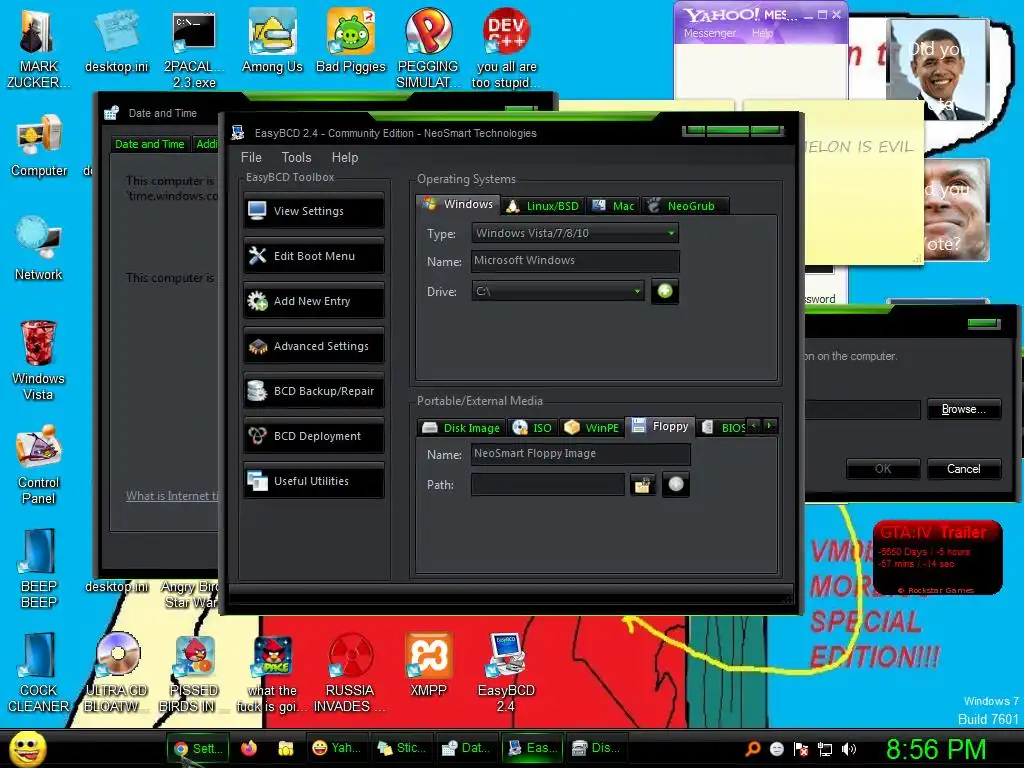Viewport: 1024px width, 768px height.
Task: Select the ISO media tab
Action: [532, 428]
